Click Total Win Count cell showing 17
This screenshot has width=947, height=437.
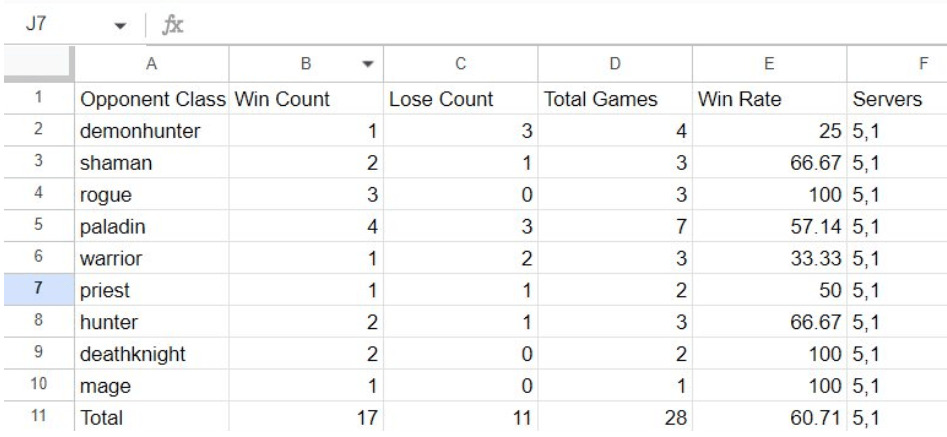[306, 417]
